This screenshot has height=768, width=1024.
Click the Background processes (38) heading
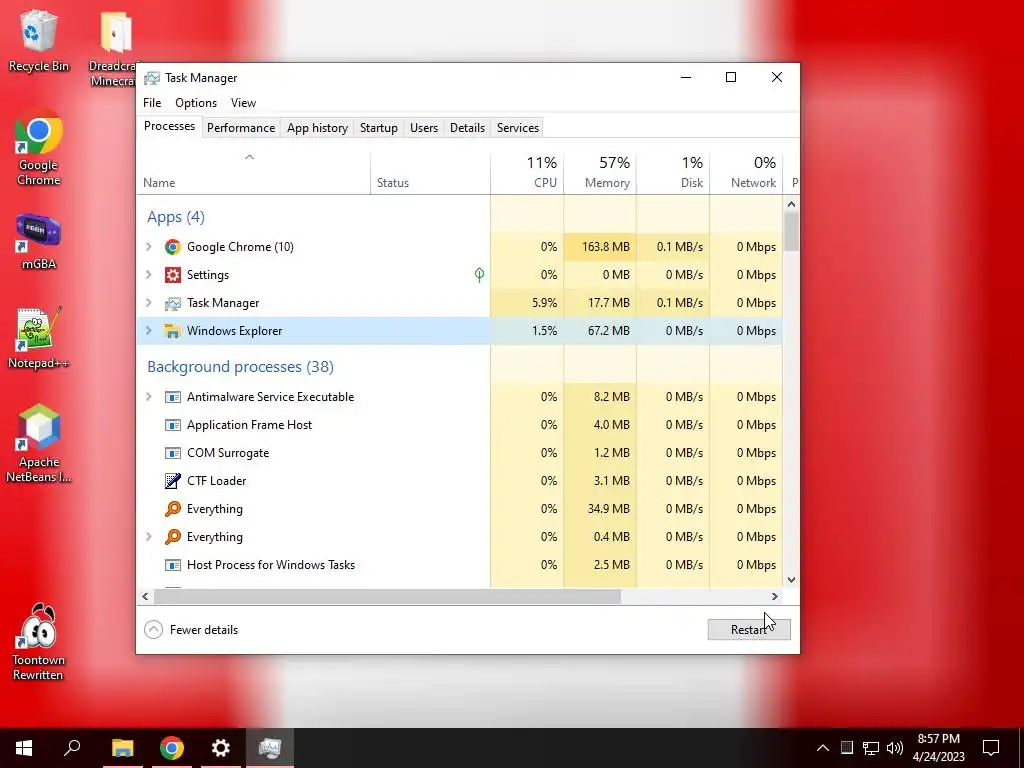click(240, 367)
